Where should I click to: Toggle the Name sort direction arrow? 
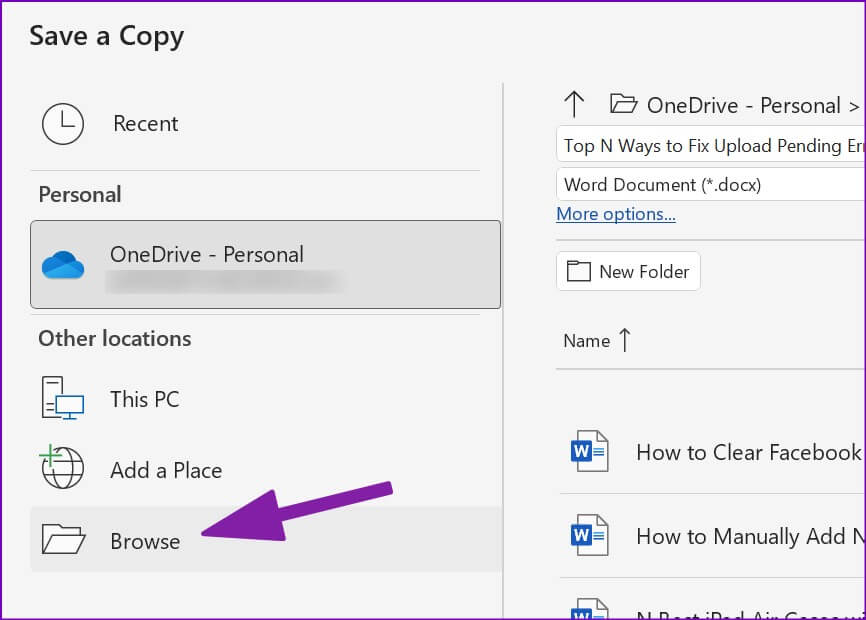point(625,340)
